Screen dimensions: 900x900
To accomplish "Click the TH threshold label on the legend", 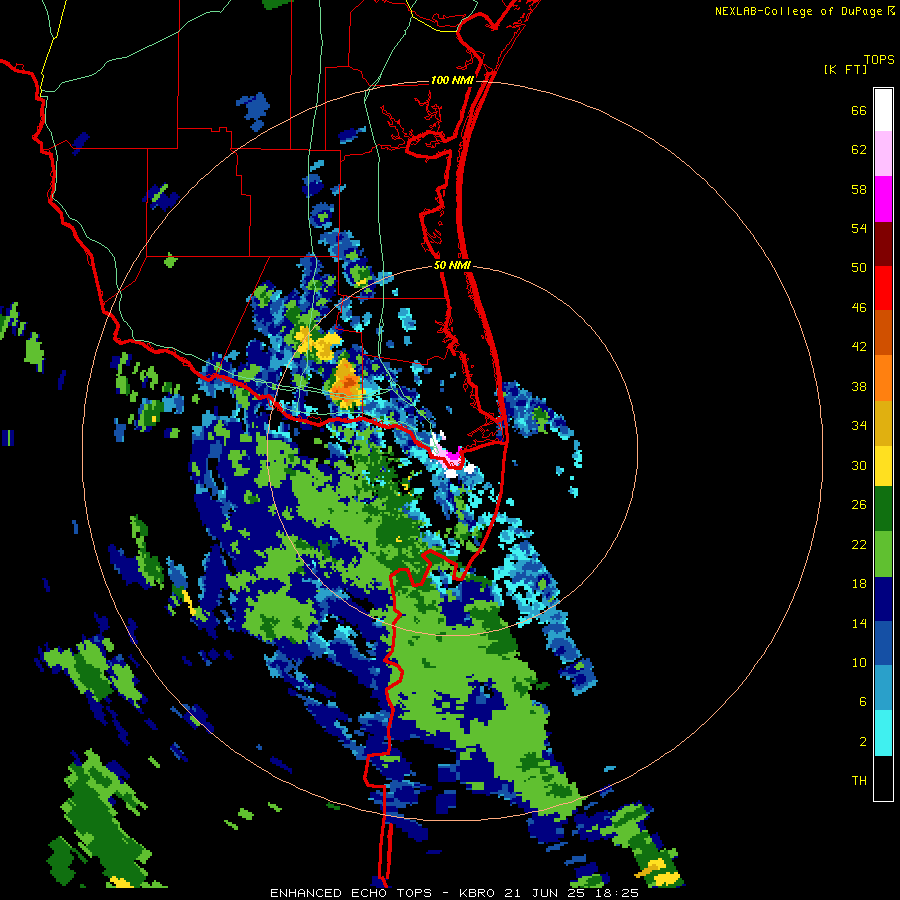I will point(859,781).
